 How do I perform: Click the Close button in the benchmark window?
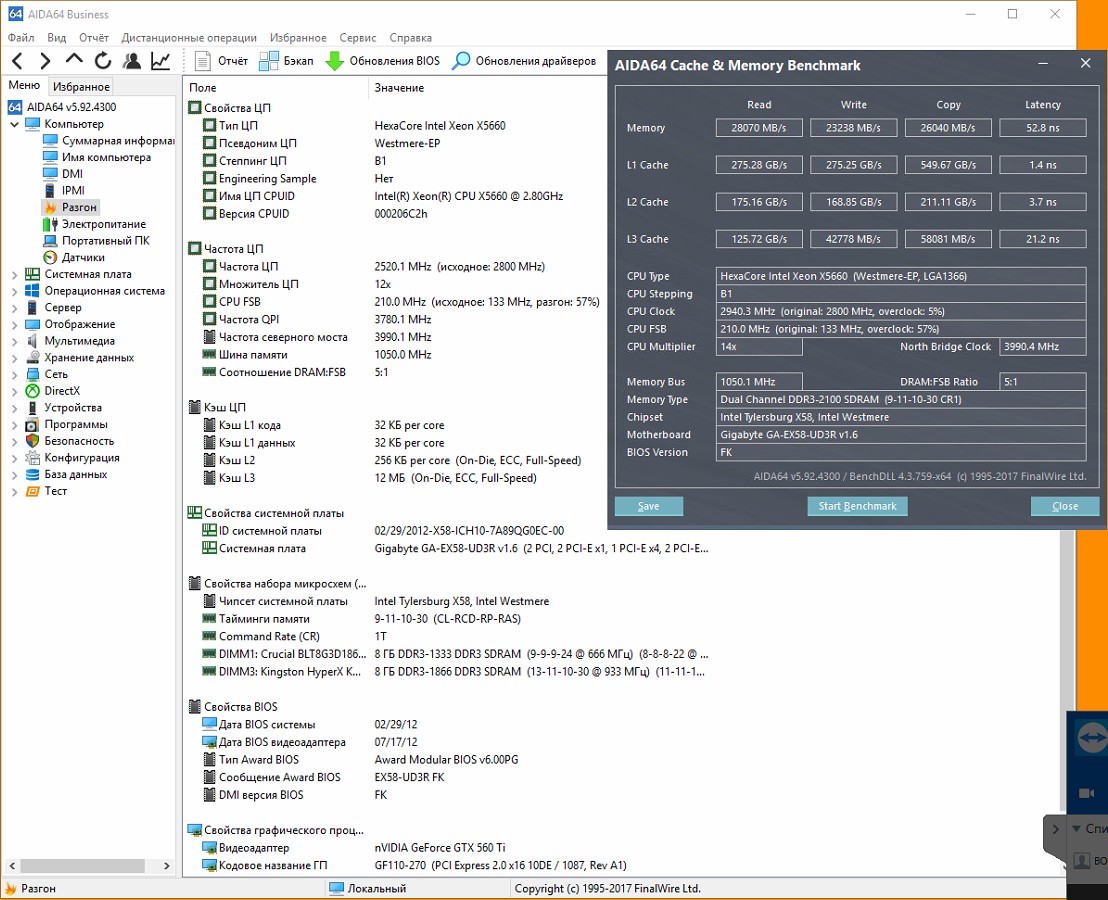coord(1065,506)
